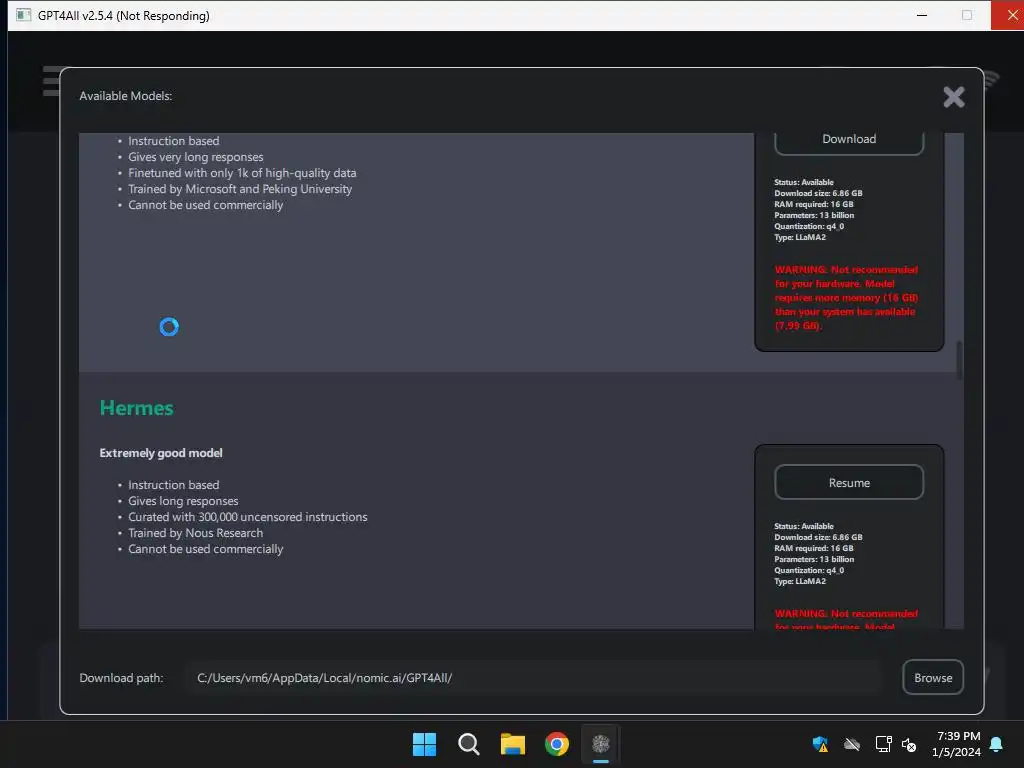
Task: Click 'Trained by Nous Research' bullet
Action: 195,533
